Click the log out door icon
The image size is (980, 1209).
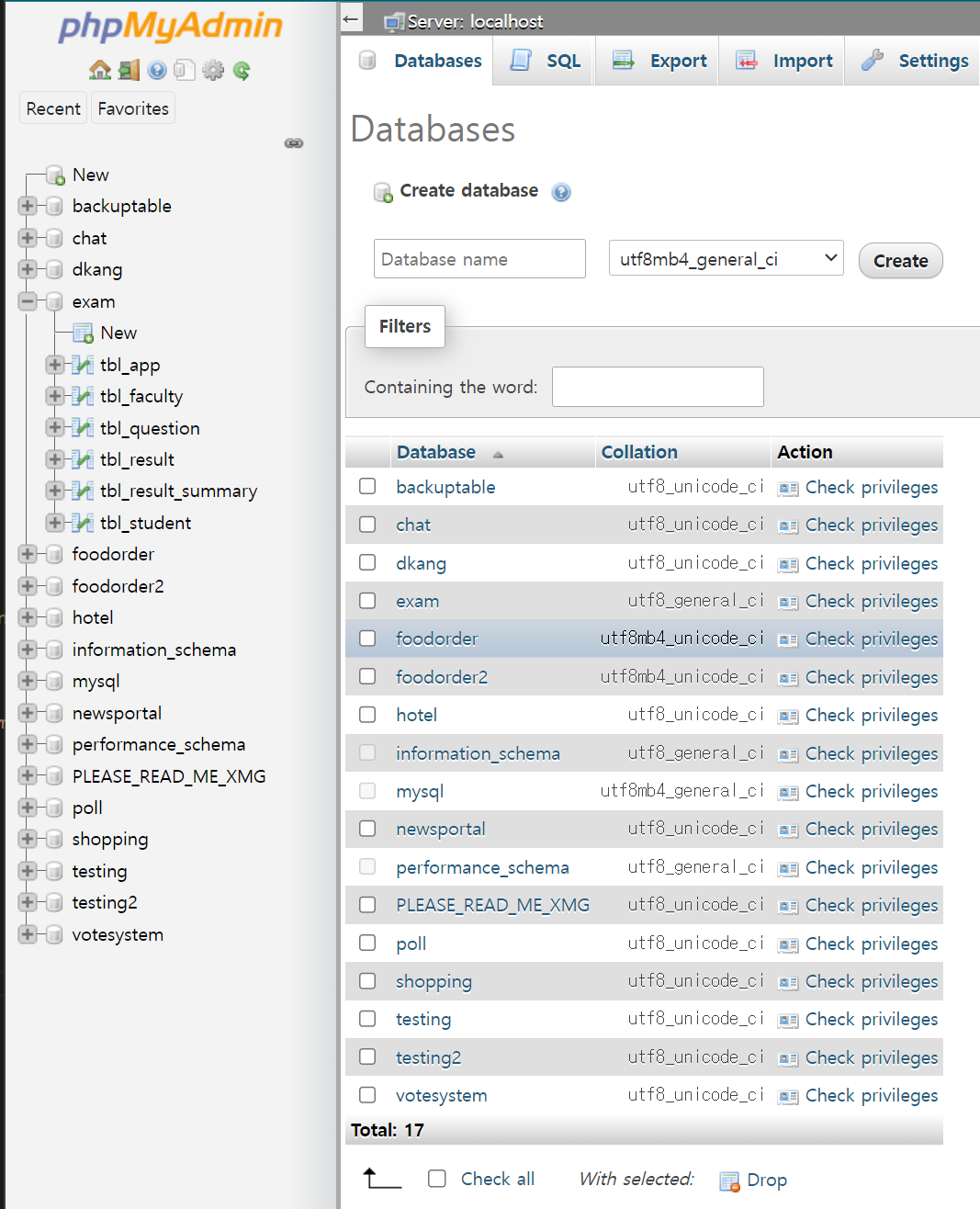coord(129,70)
